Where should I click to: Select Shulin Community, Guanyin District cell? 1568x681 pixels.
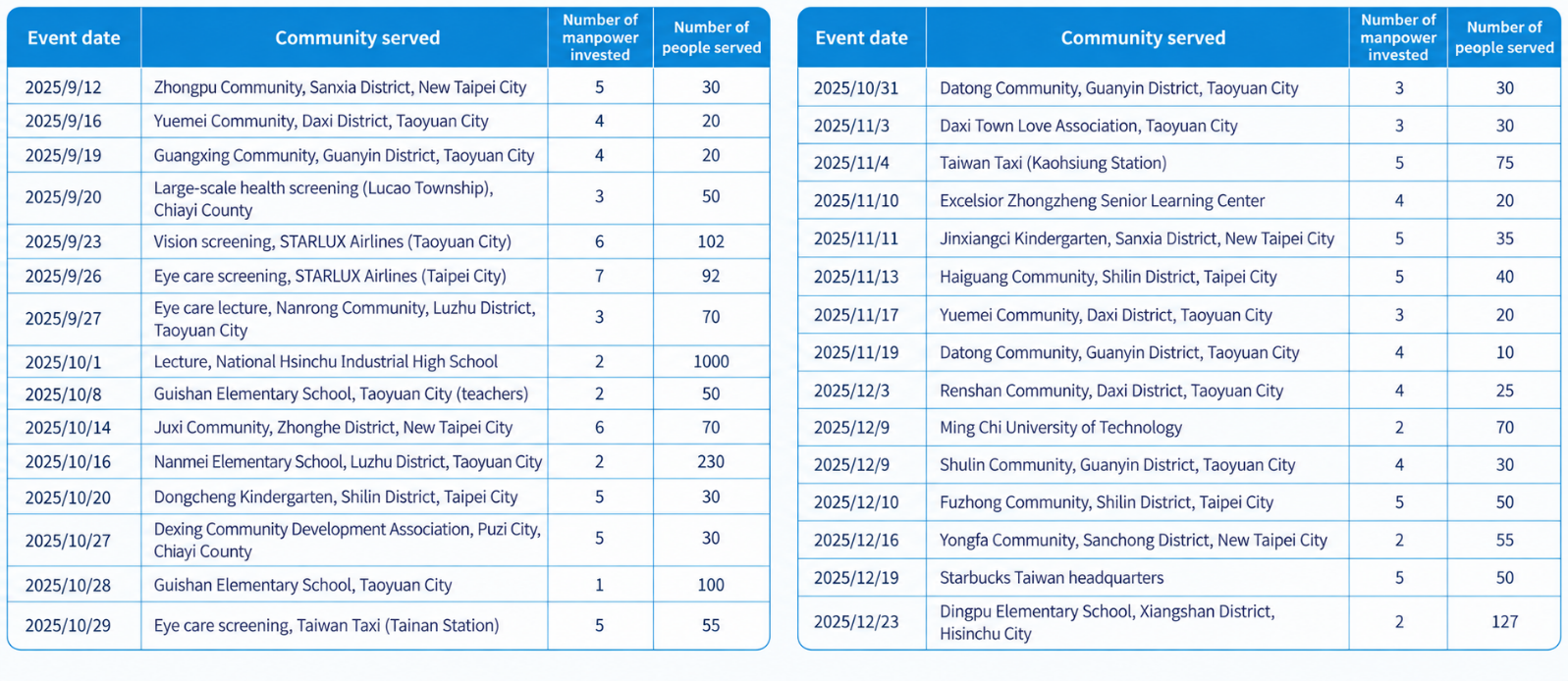[x=1117, y=465]
